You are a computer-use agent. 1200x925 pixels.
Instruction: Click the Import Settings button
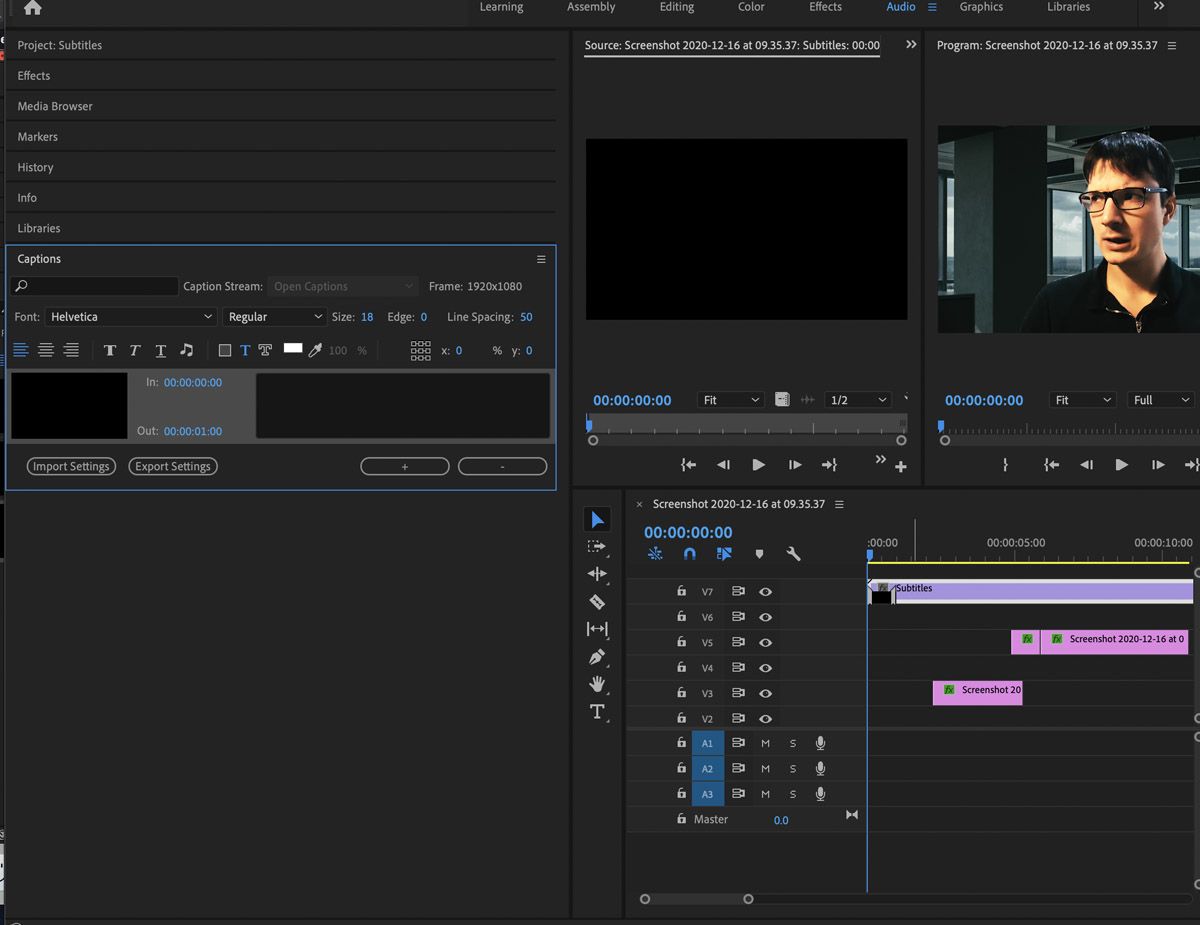(x=71, y=467)
